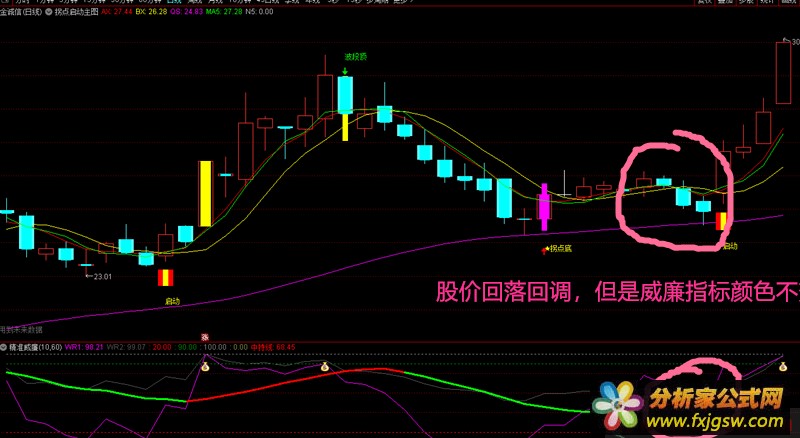Viewport: 800px width, 438px height.
Task: Click the 拐点启动主图 indicator name
Action: [76, 12]
